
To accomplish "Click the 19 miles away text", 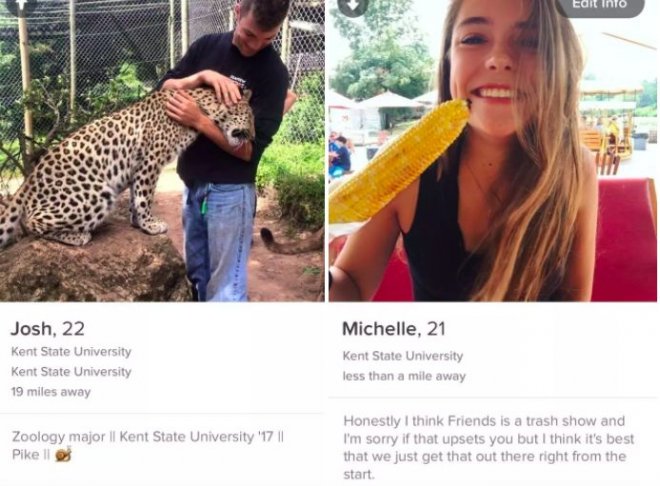I will click(51, 392).
